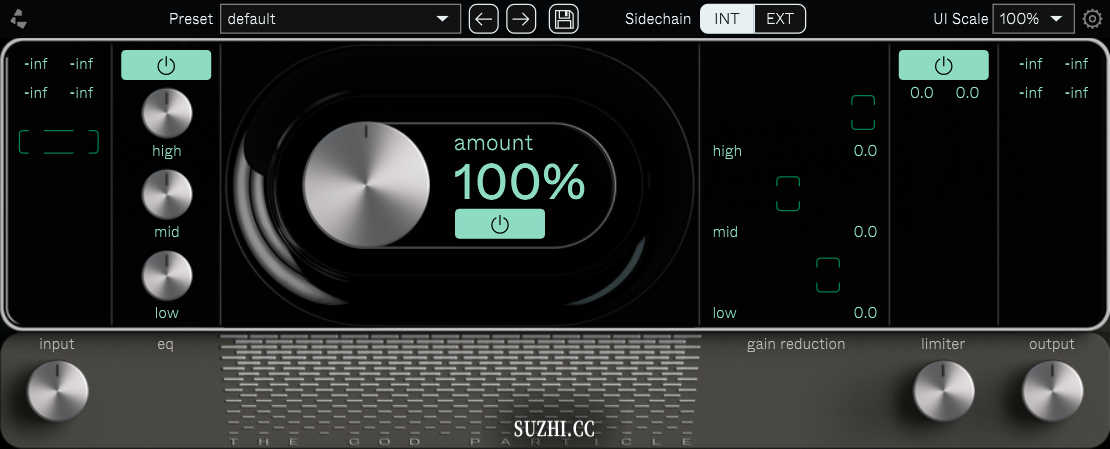Image resolution: width=1110 pixels, height=449 pixels.
Task: Open settings with the gear icon
Action: [1092, 19]
